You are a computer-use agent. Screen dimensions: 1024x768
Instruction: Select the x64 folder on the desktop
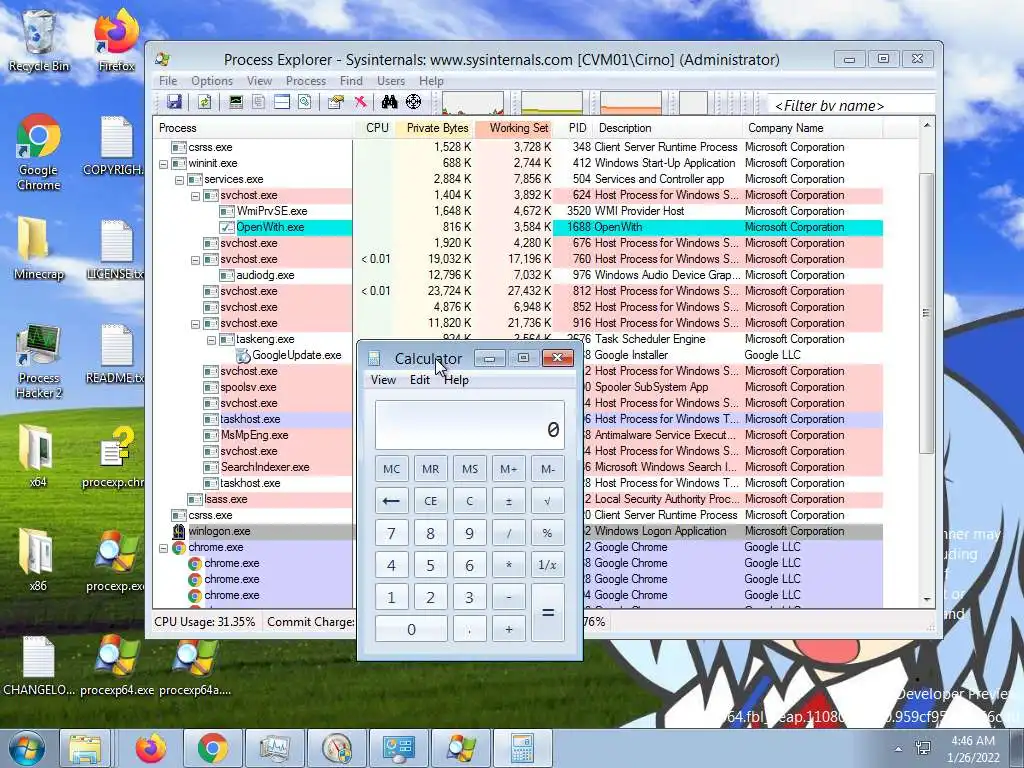(x=38, y=456)
